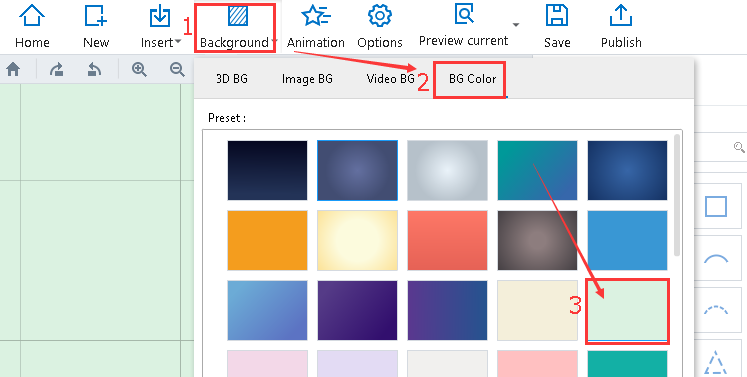Image resolution: width=747 pixels, height=377 pixels.
Task: Select the dashed arc shape tool
Action: [716, 311]
